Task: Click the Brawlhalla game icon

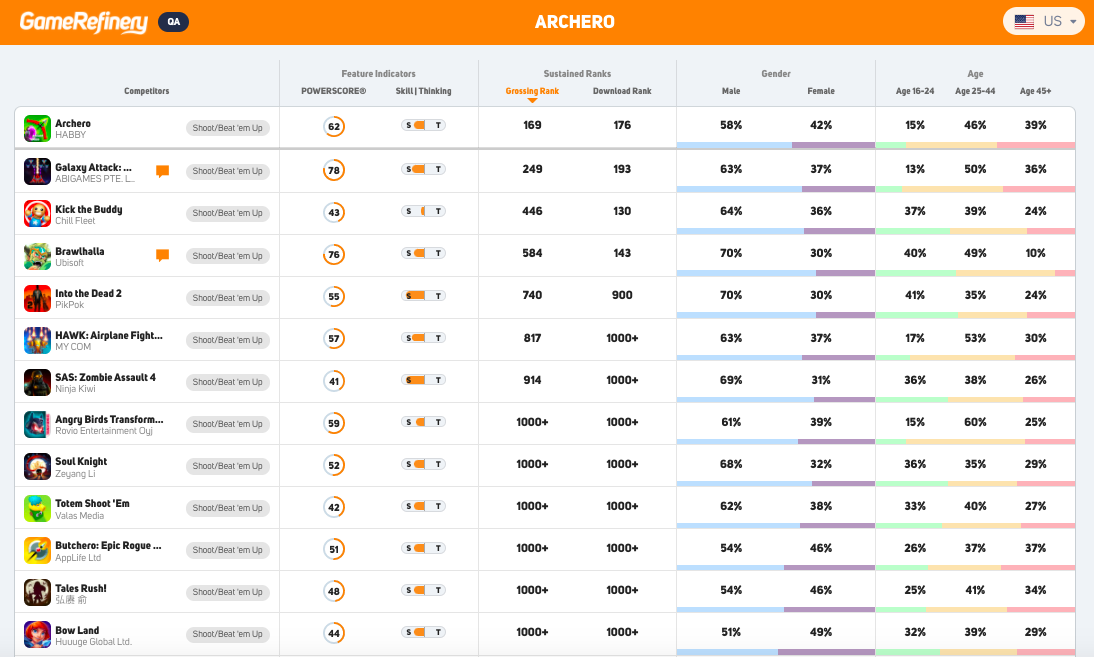Action: (x=38, y=256)
